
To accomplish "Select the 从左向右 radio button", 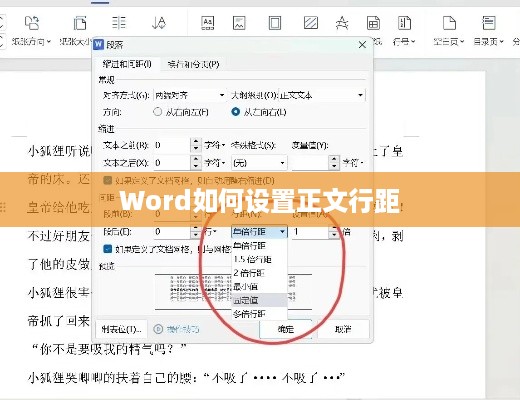I will point(235,112).
